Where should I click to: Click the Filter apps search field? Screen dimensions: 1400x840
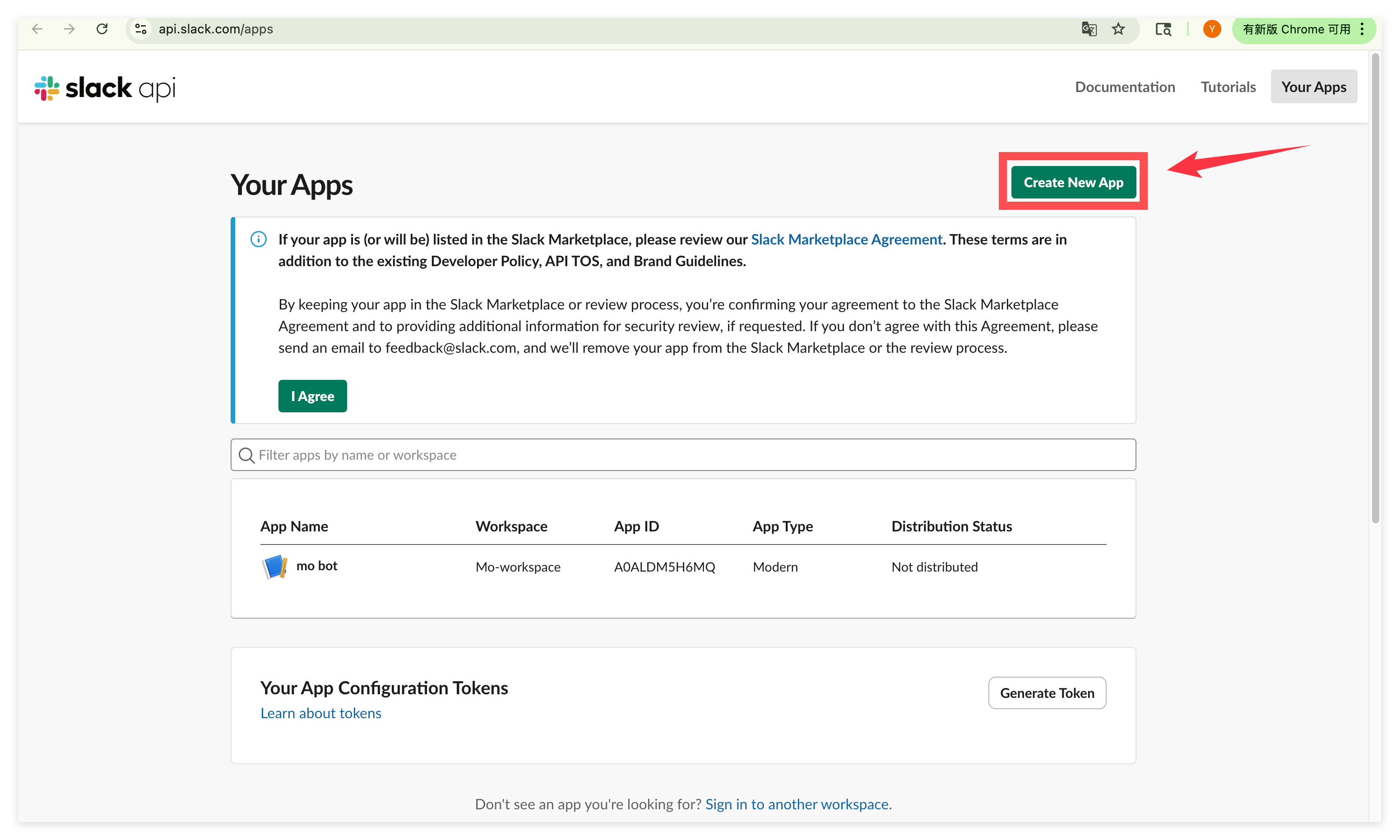683,455
